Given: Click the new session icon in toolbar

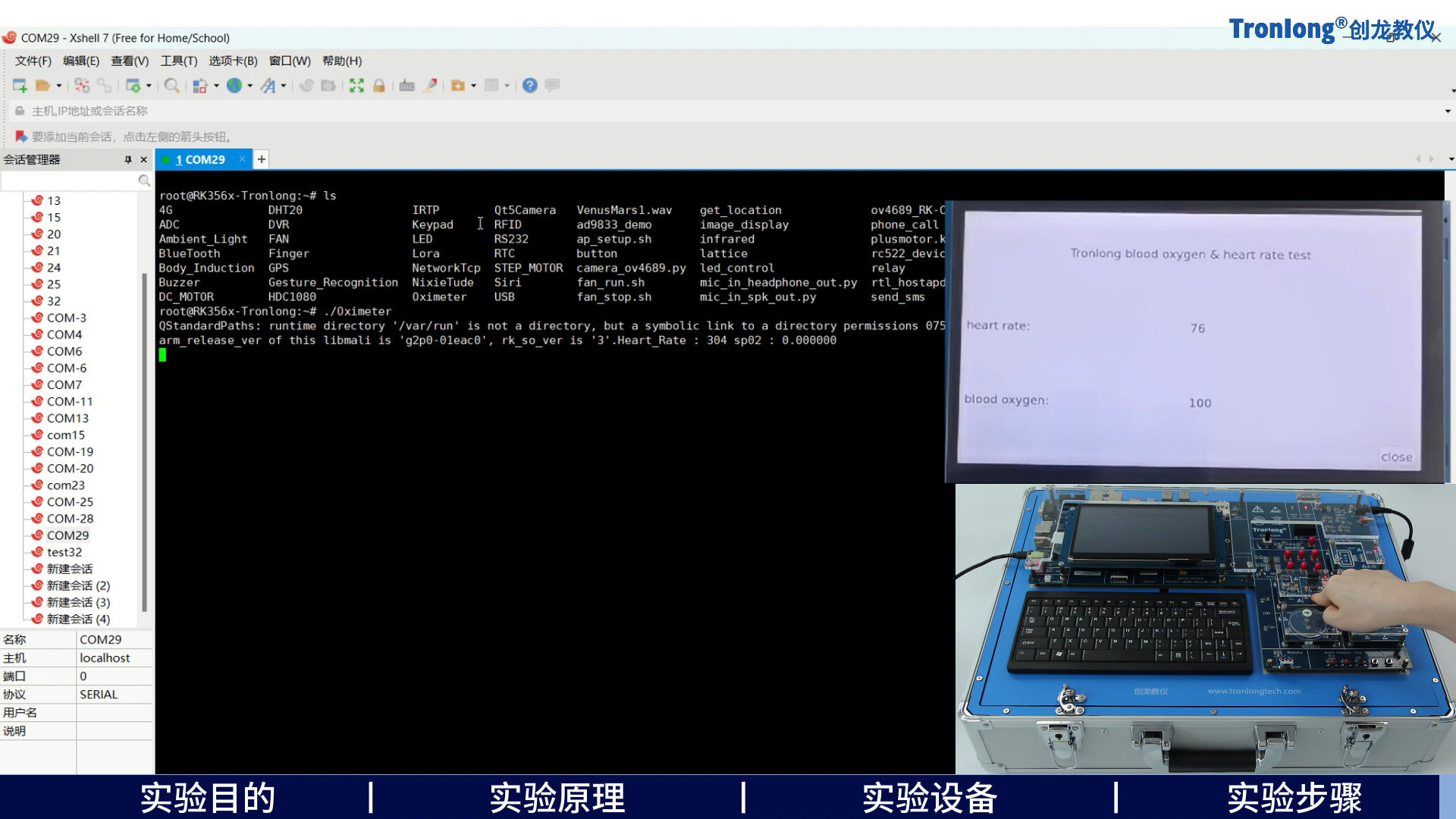Looking at the screenshot, I should point(18,85).
